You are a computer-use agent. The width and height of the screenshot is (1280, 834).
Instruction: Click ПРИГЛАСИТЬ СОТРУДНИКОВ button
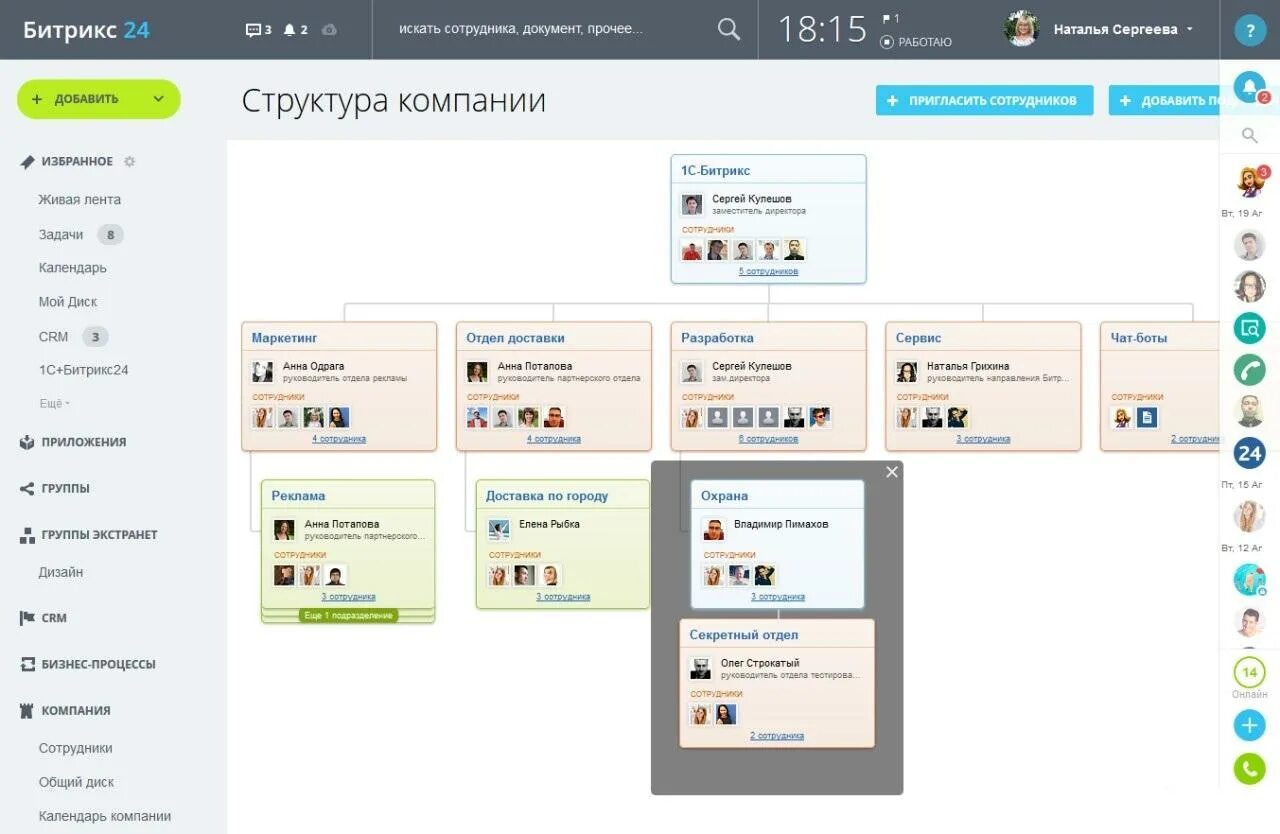984,100
